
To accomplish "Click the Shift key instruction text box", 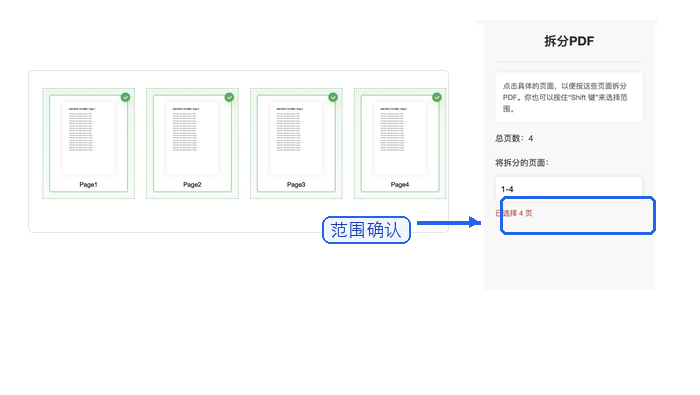I will coord(569,97).
